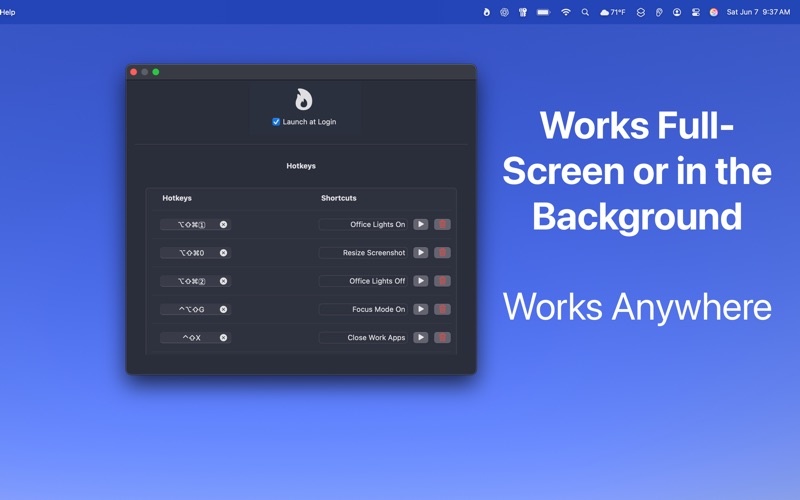Clear the hotkey for Office Lights On
Image resolution: width=800 pixels, height=500 pixels.
[x=223, y=224]
